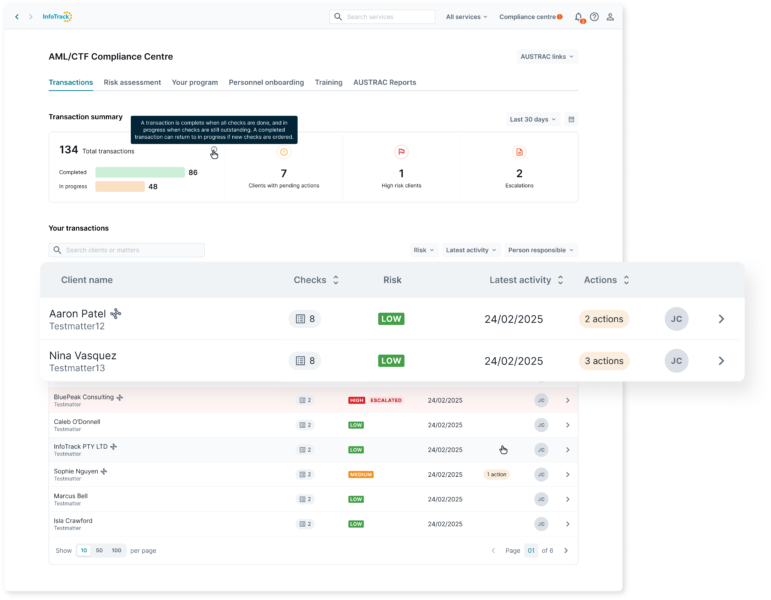Image resolution: width=771 pixels, height=600 pixels.
Task: Click the JC avatar in Aaron Patel row
Action: click(x=677, y=319)
